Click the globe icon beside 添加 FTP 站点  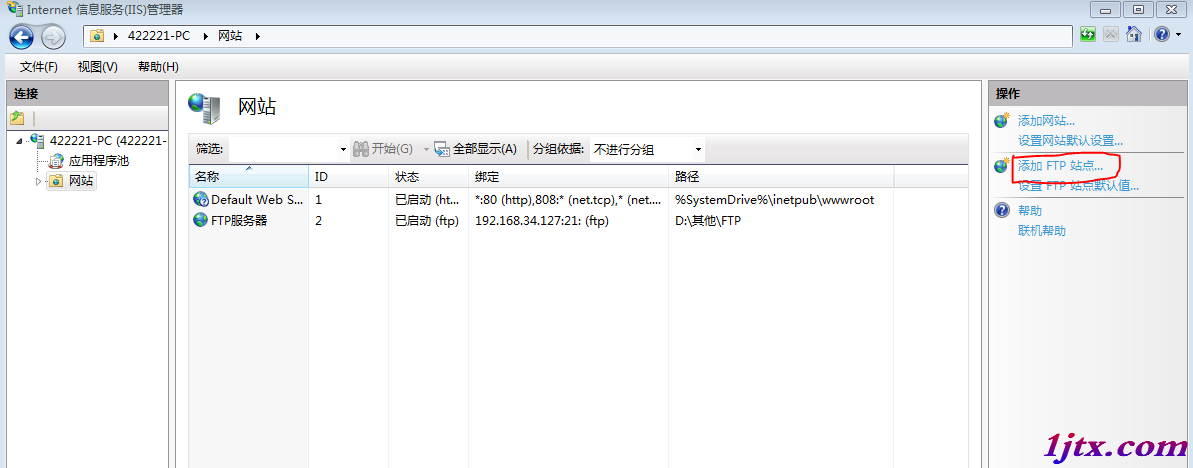pos(1002,165)
